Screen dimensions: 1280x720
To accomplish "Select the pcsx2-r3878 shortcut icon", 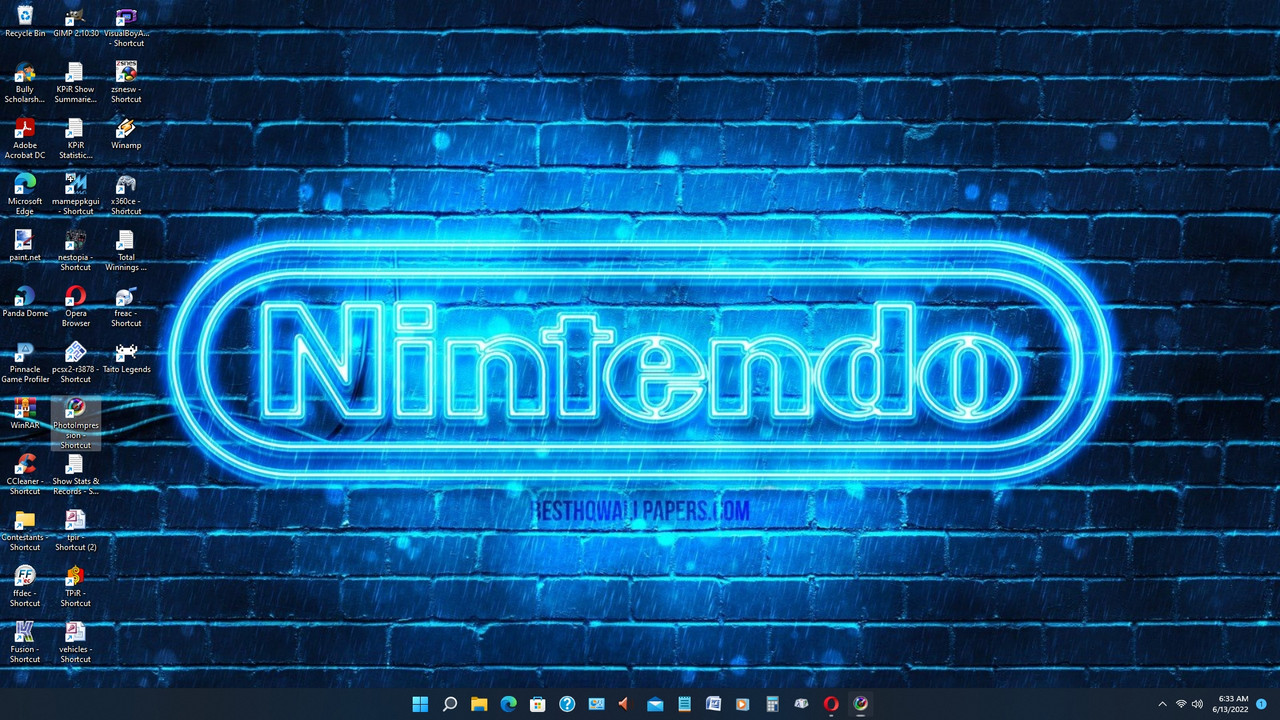I will tap(76, 362).
